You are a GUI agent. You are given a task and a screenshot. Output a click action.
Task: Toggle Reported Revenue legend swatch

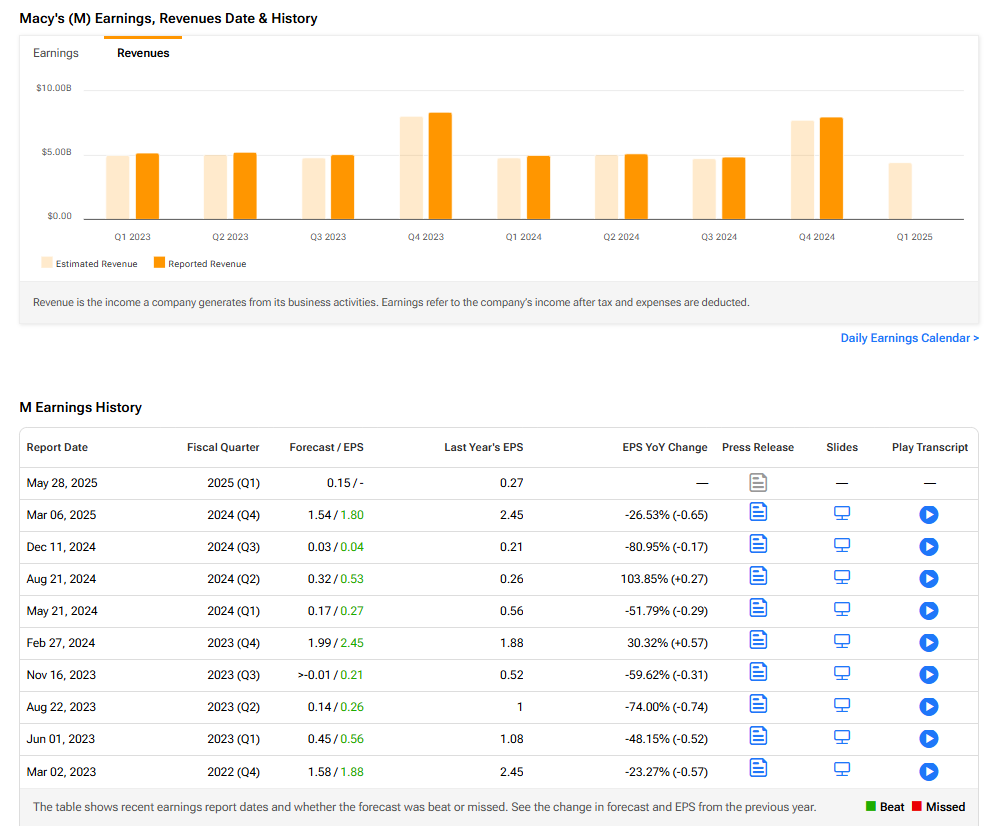(159, 262)
